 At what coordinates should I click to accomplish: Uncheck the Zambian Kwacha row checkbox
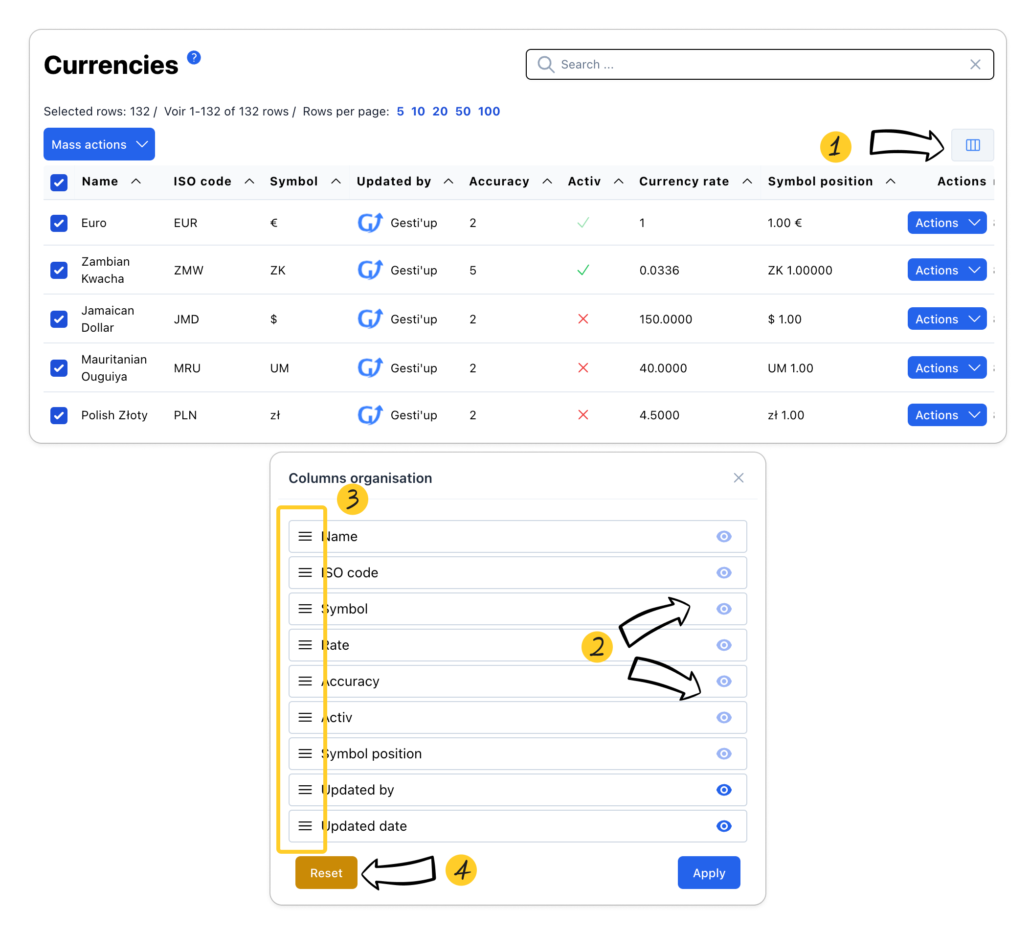click(59, 270)
